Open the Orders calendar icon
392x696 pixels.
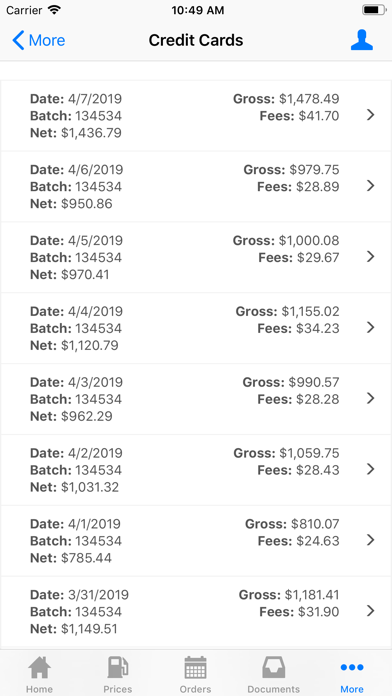pyautogui.click(x=195, y=668)
